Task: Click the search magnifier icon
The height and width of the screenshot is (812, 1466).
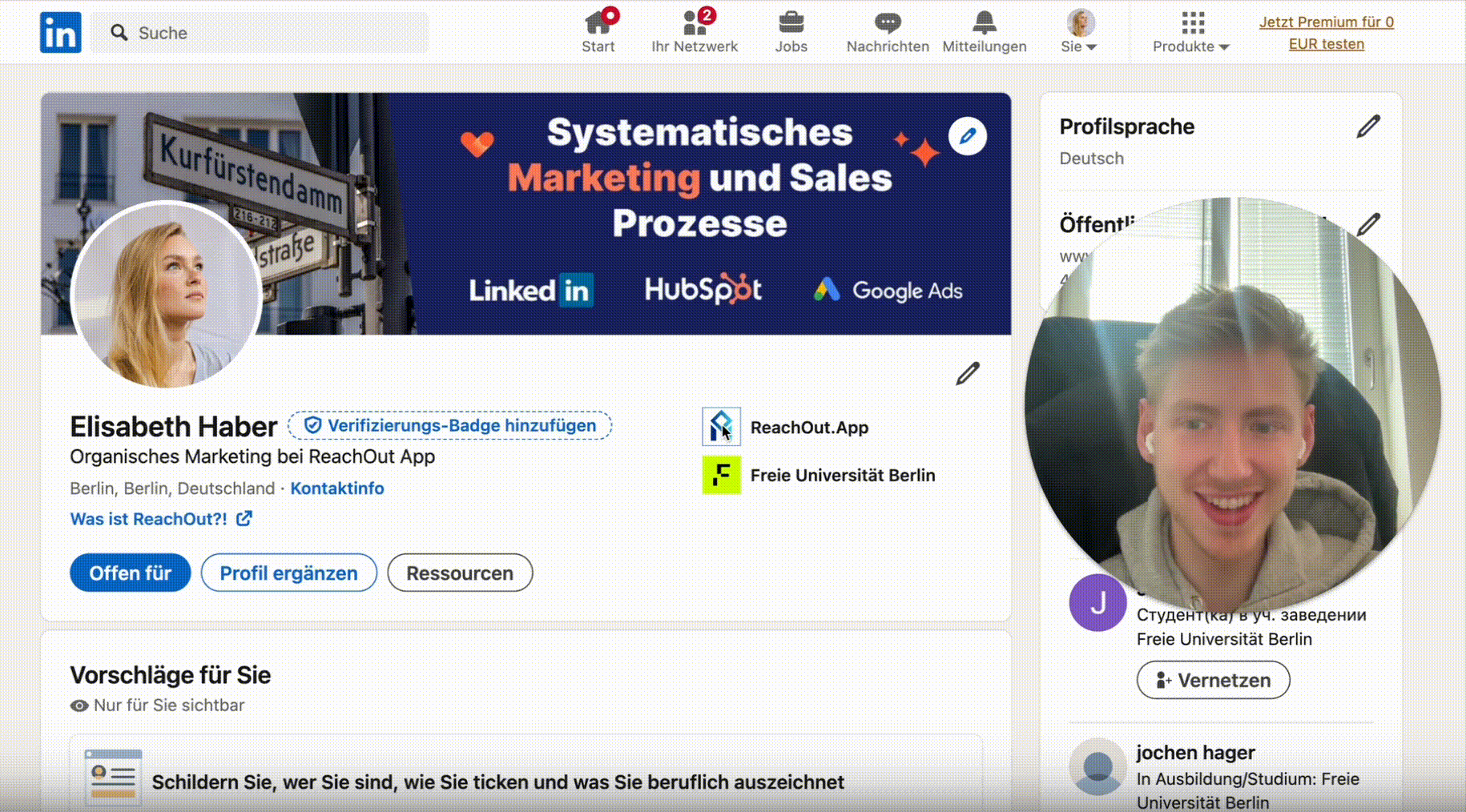Action: [119, 33]
